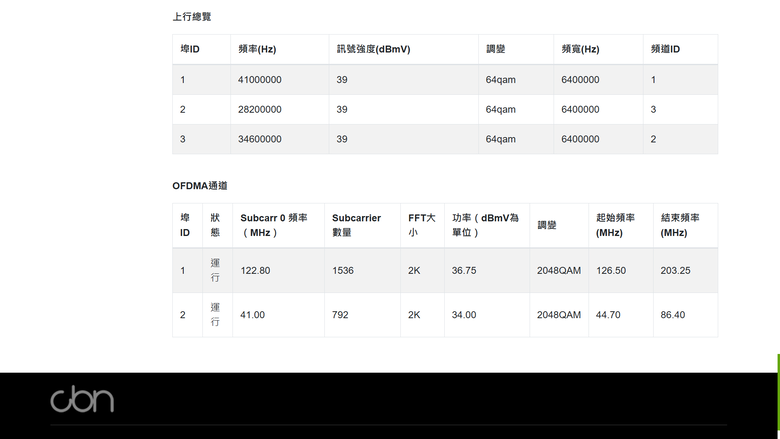Click bandwidth 6400000 in 28200000 row
The height and width of the screenshot is (439, 780).
pos(580,109)
